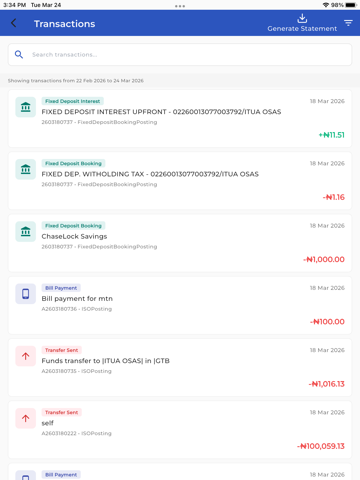Open Bill payment for mtn title

tap(77, 299)
